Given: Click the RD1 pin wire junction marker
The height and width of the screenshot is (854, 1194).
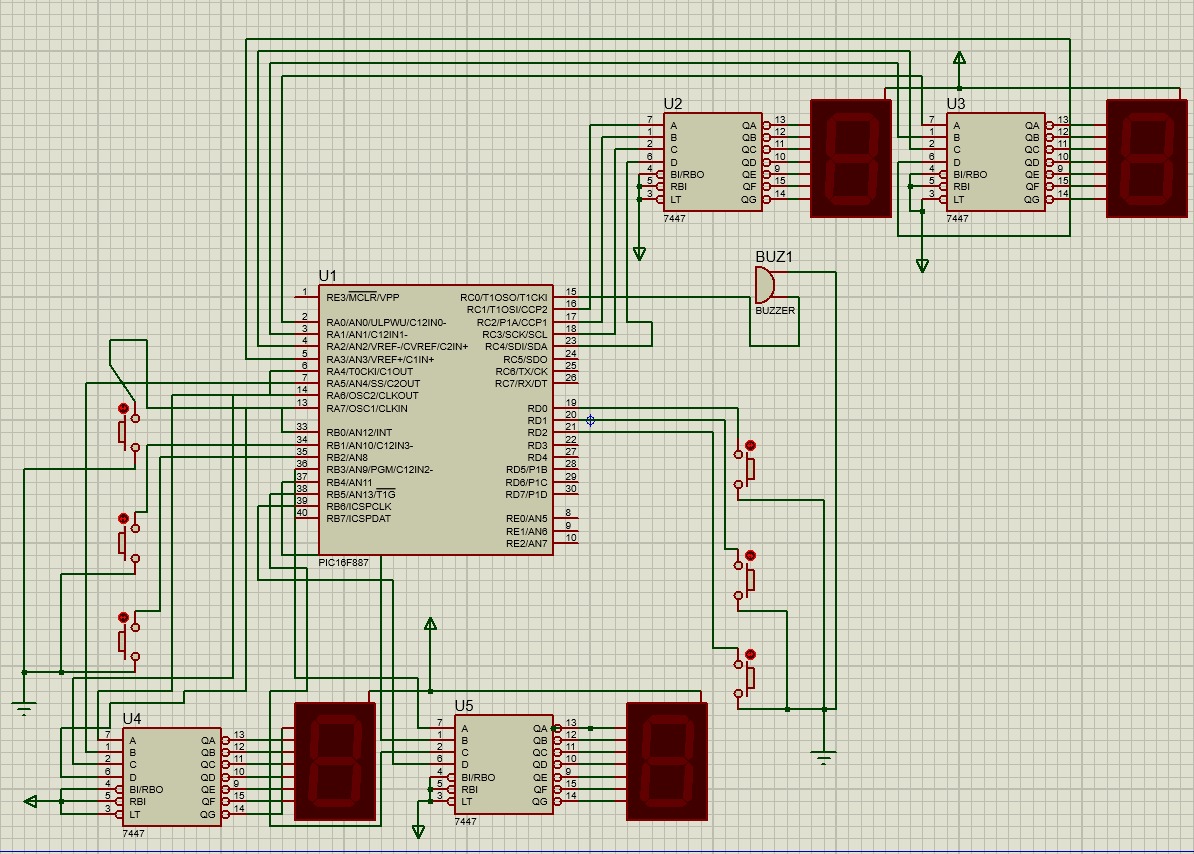Looking at the screenshot, I should [x=588, y=422].
